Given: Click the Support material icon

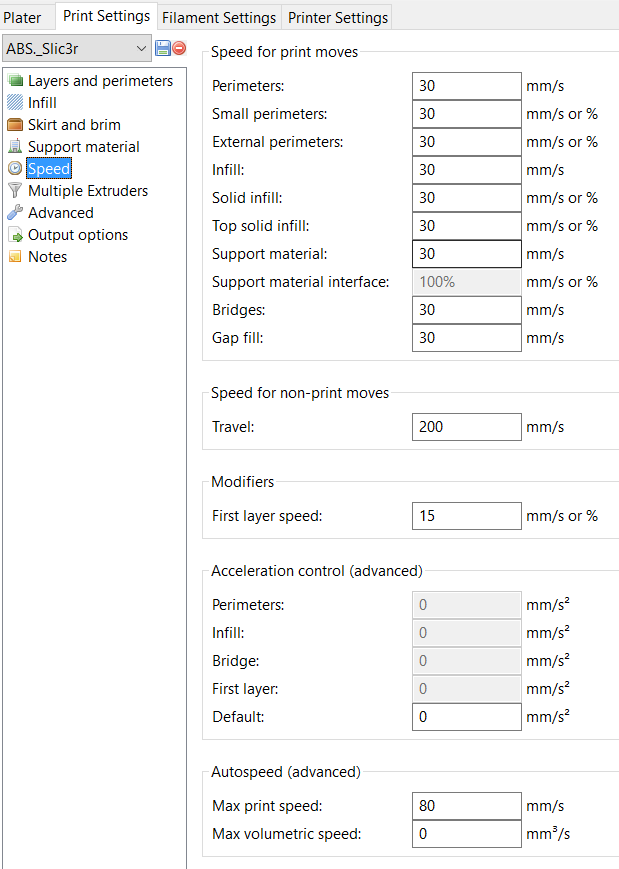Looking at the screenshot, I should [x=15, y=147].
